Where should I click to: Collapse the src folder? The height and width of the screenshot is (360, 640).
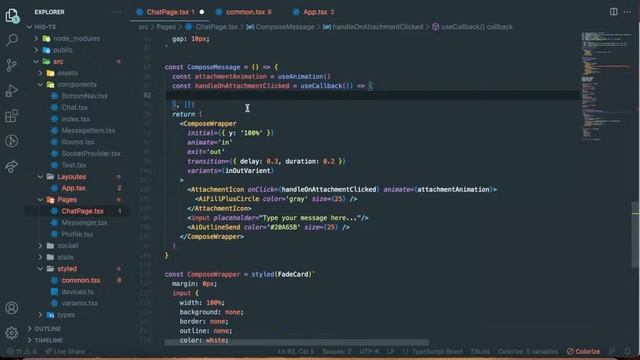[58, 62]
